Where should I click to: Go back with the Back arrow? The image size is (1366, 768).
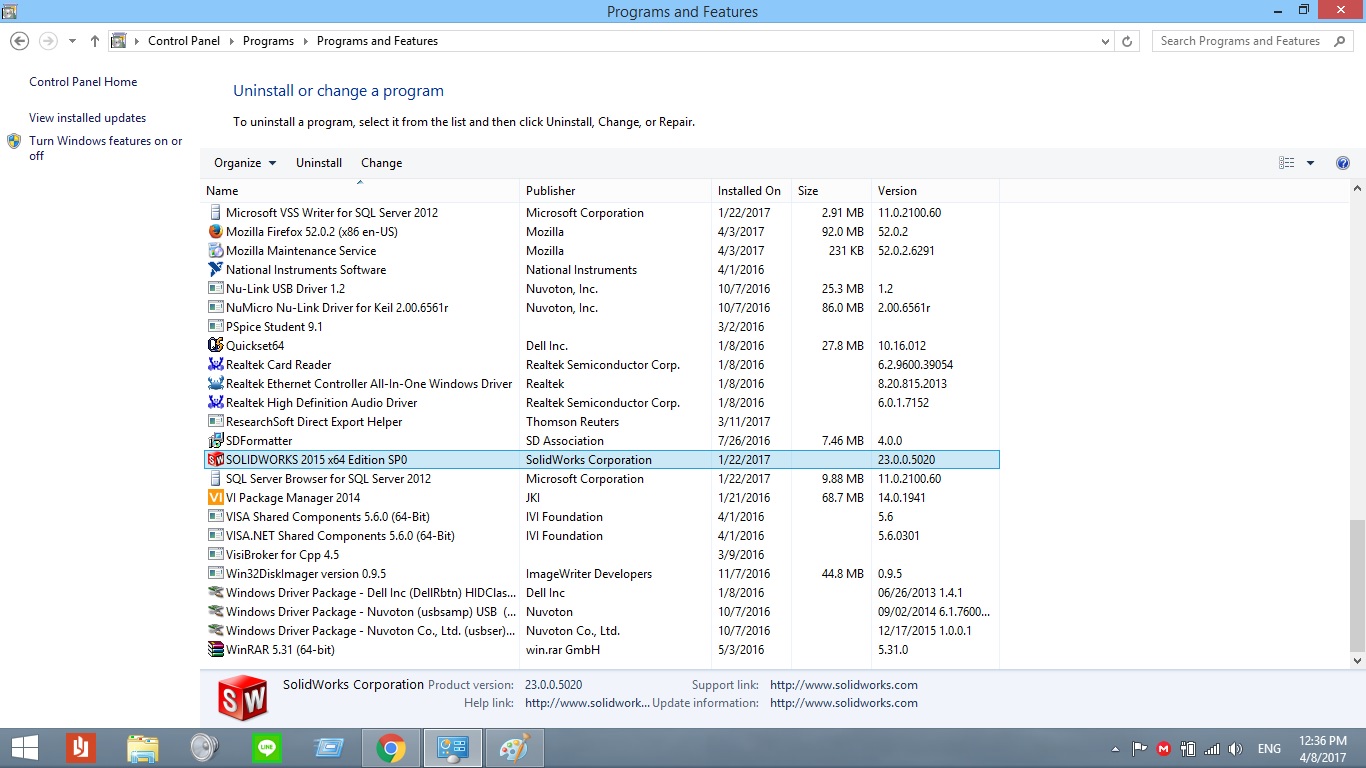pyautogui.click(x=19, y=41)
